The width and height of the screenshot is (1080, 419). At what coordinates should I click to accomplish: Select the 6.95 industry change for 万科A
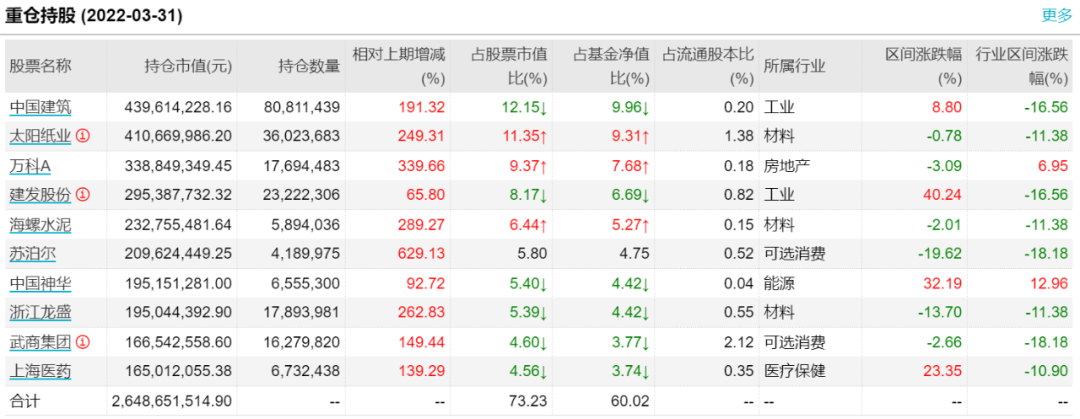click(1054, 166)
